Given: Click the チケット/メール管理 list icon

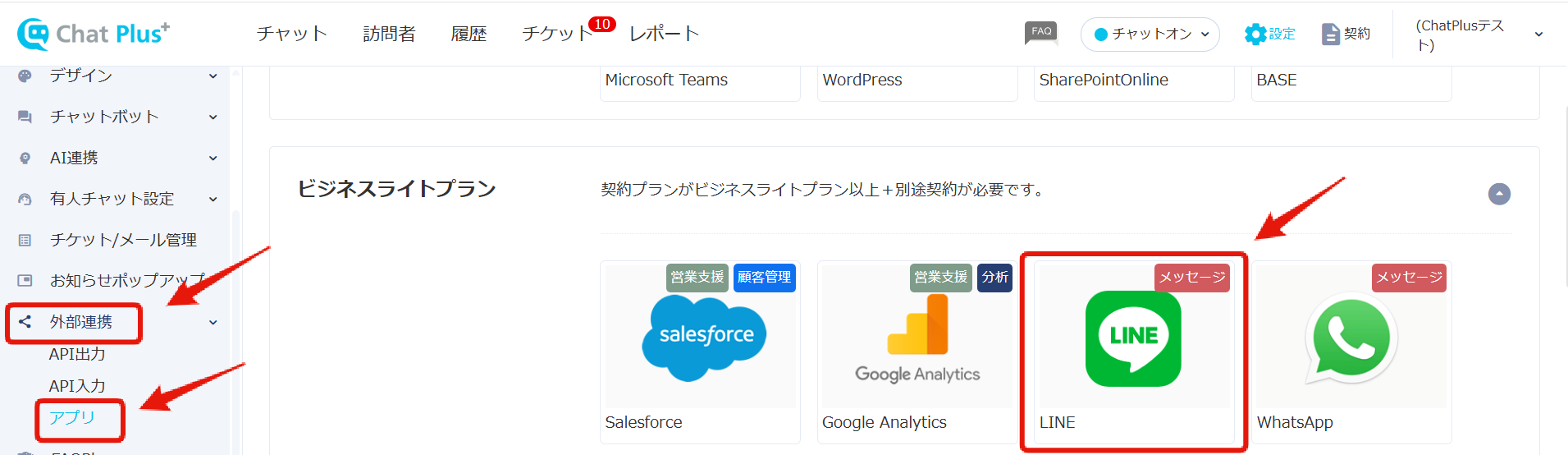Looking at the screenshot, I should [x=25, y=240].
